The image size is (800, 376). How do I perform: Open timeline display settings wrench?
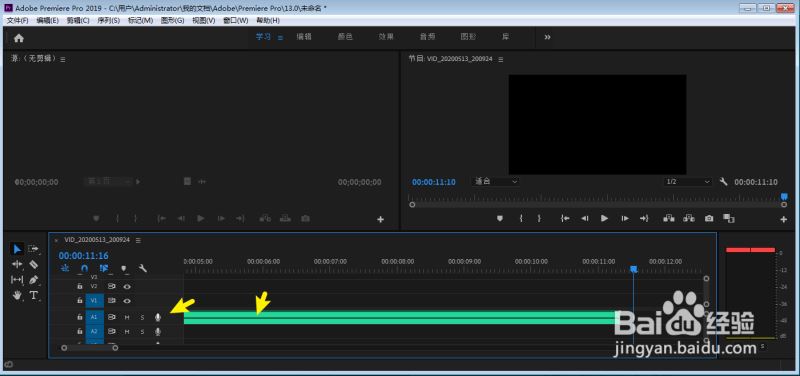coord(143,268)
